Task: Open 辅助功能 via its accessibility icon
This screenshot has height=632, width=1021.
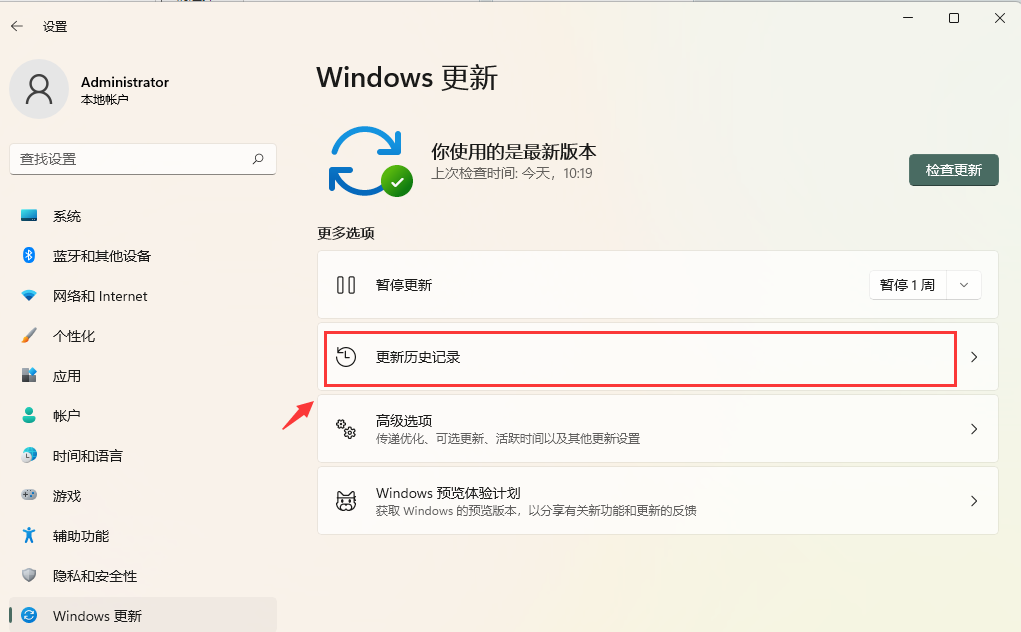Action: coord(27,535)
